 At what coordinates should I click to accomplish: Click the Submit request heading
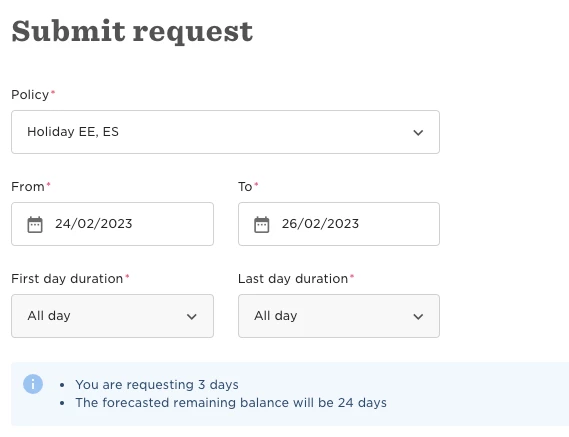point(132,32)
